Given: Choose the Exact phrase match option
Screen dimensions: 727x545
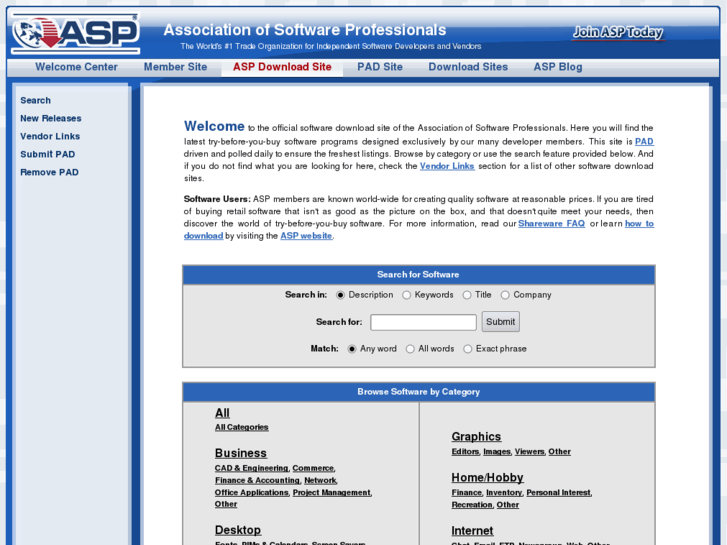Looking at the screenshot, I should pyautogui.click(x=468, y=349).
